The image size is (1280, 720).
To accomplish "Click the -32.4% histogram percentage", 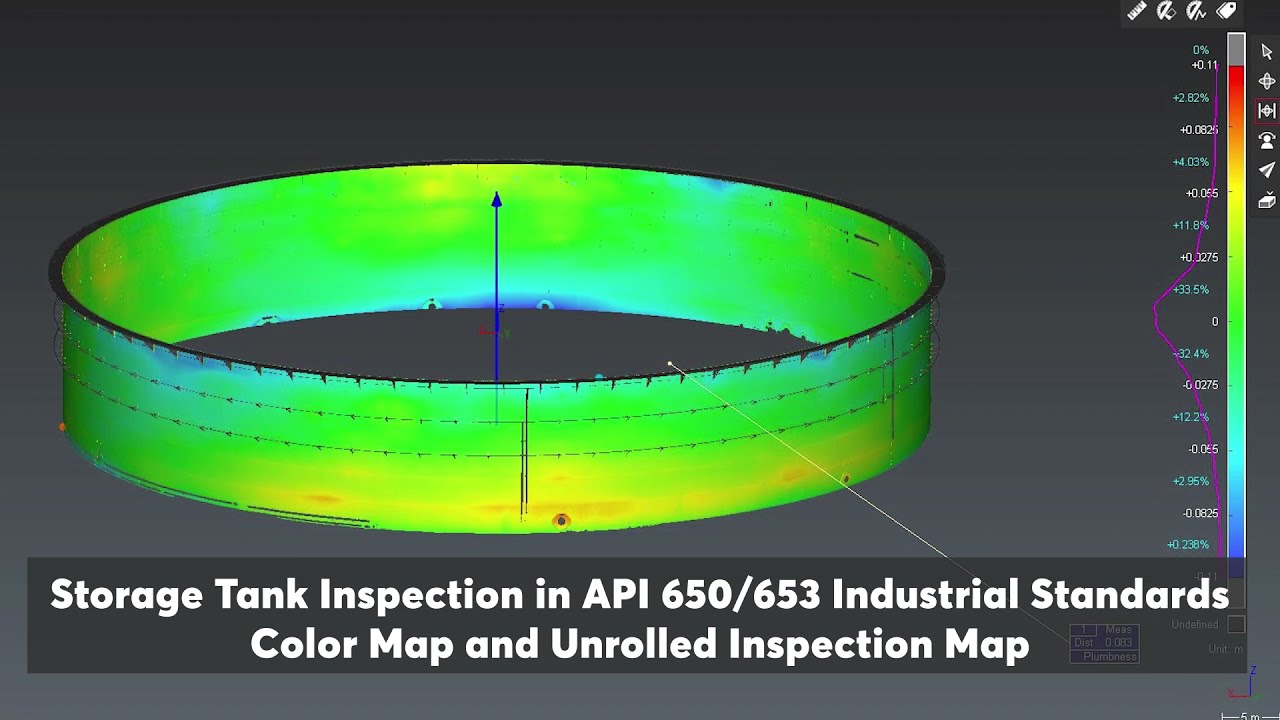I will (x=1191, y=354).
